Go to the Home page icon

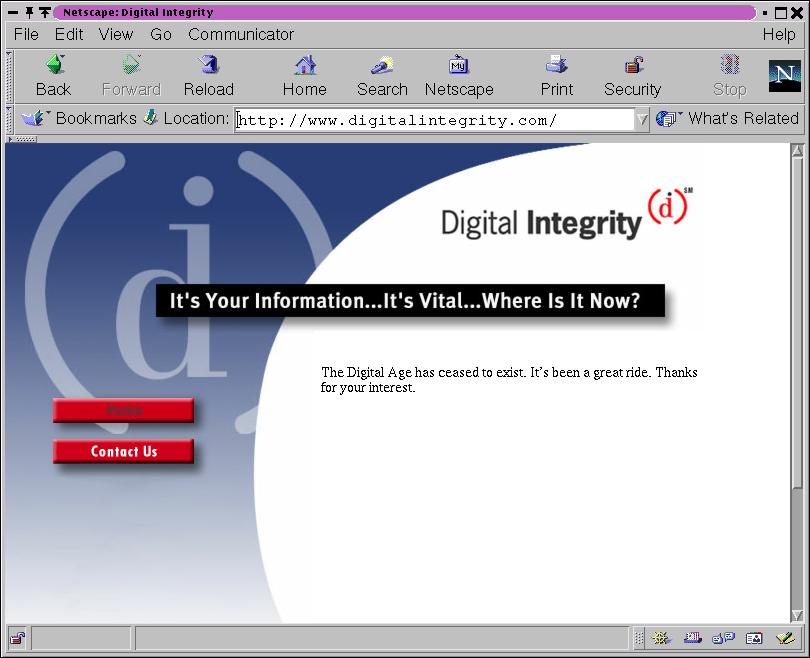pos(304,66)
